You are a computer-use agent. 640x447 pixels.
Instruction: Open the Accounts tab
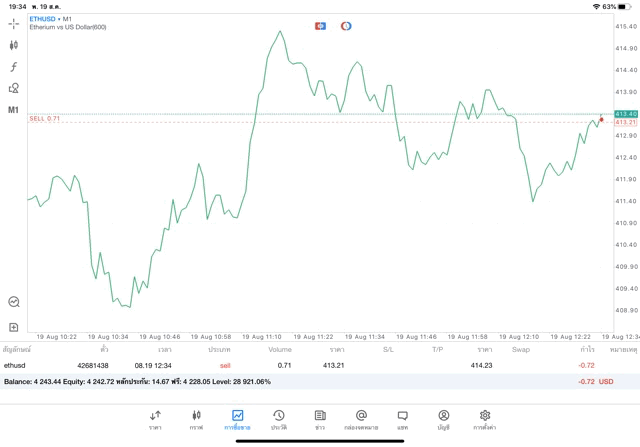point(443,419)
